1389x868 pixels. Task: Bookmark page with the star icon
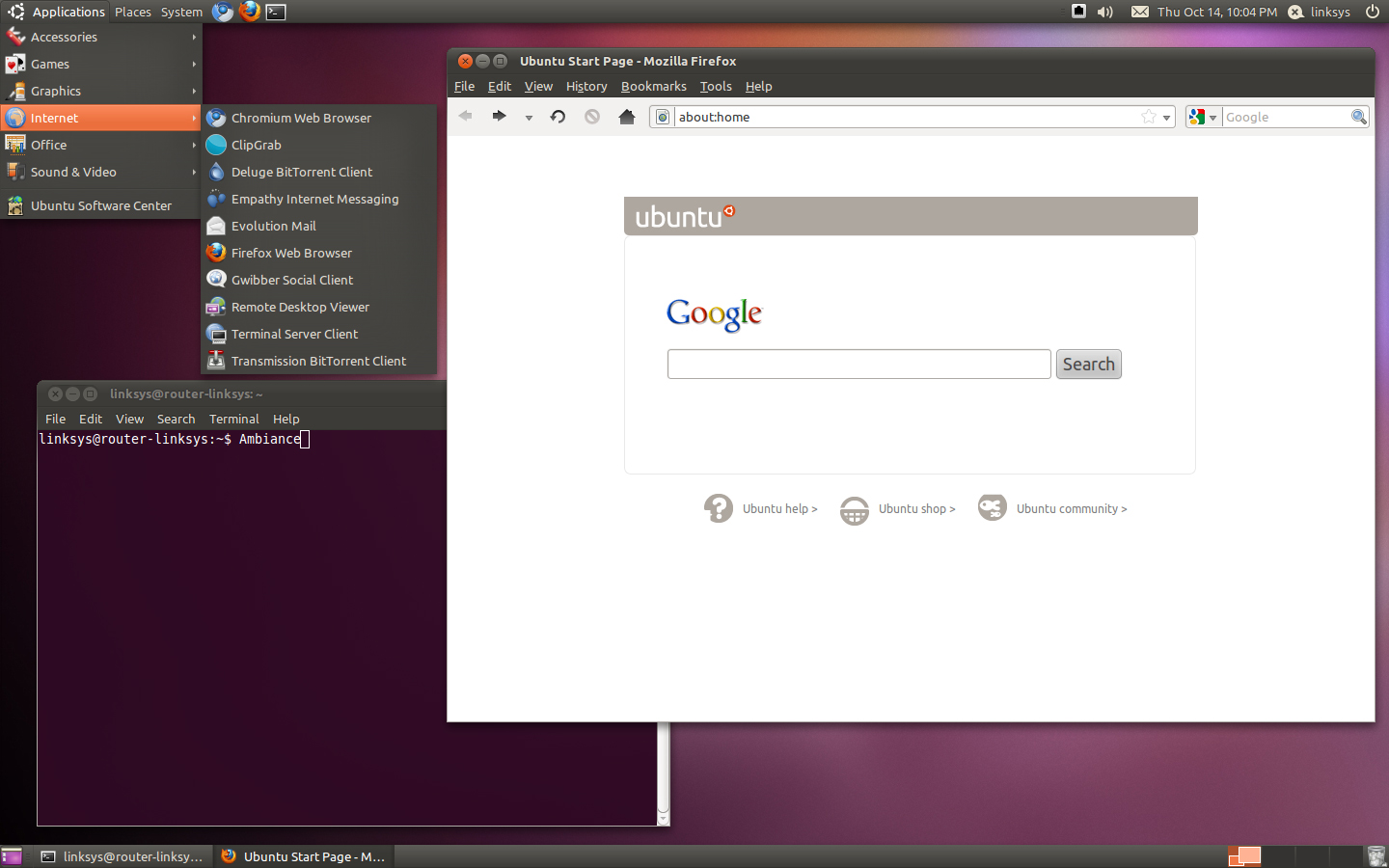(x=1149, y=117)
